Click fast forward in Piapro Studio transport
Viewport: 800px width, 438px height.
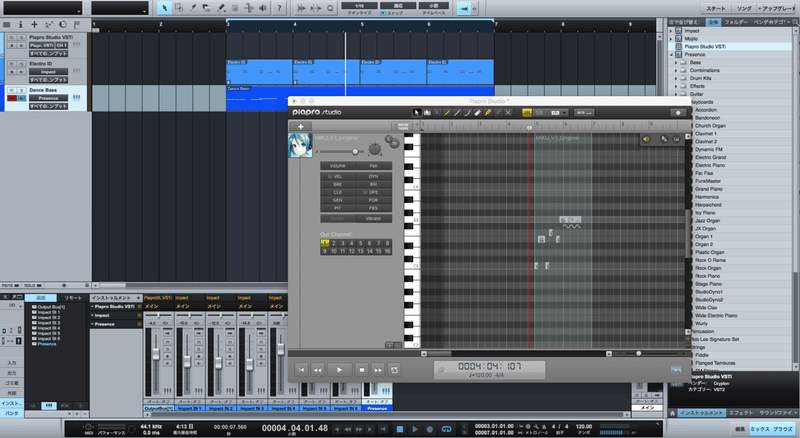pyautogui.click(x=378, y=370)
